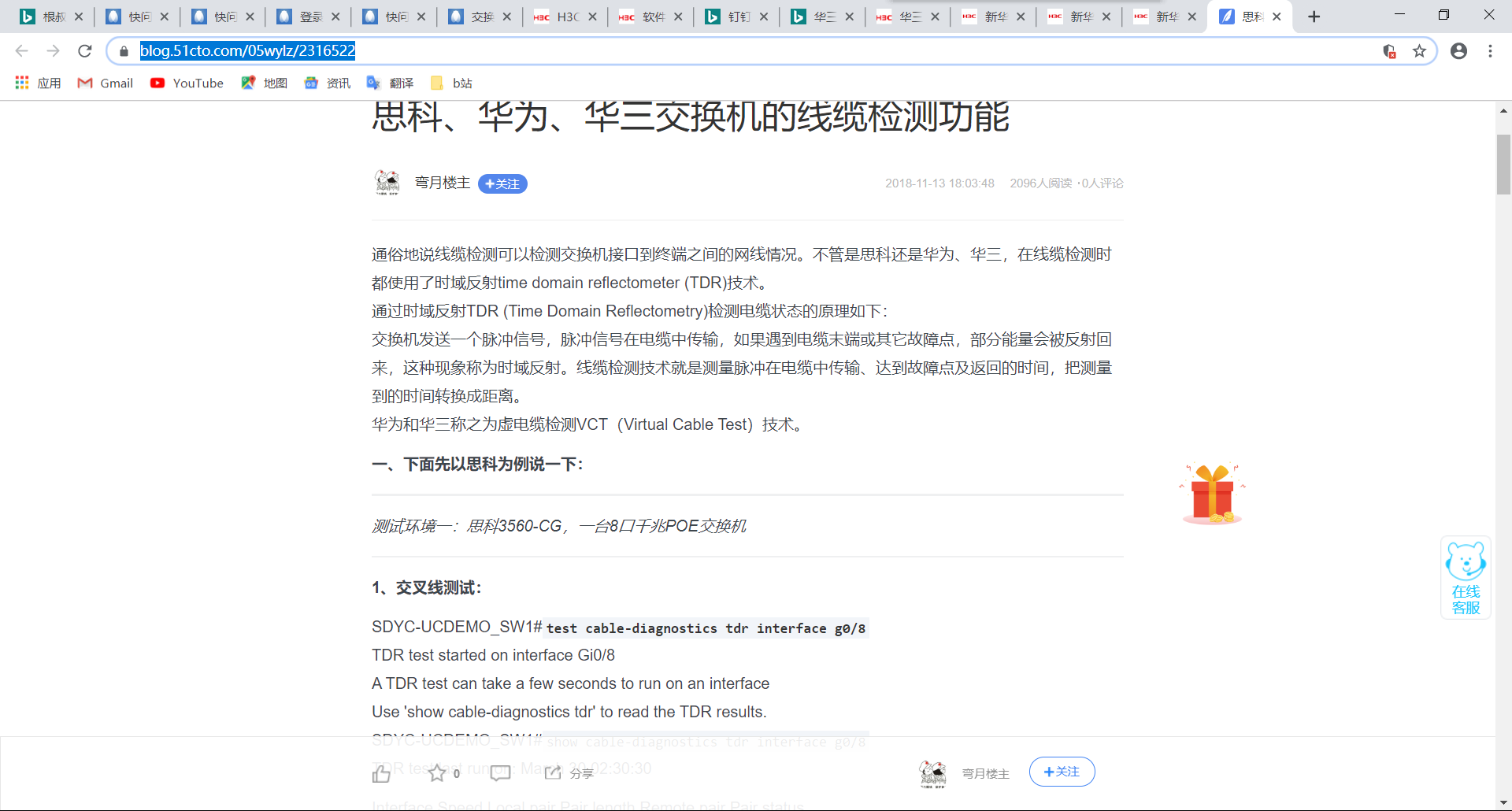Open the 地图 maps bookmark

coord(264,83)
